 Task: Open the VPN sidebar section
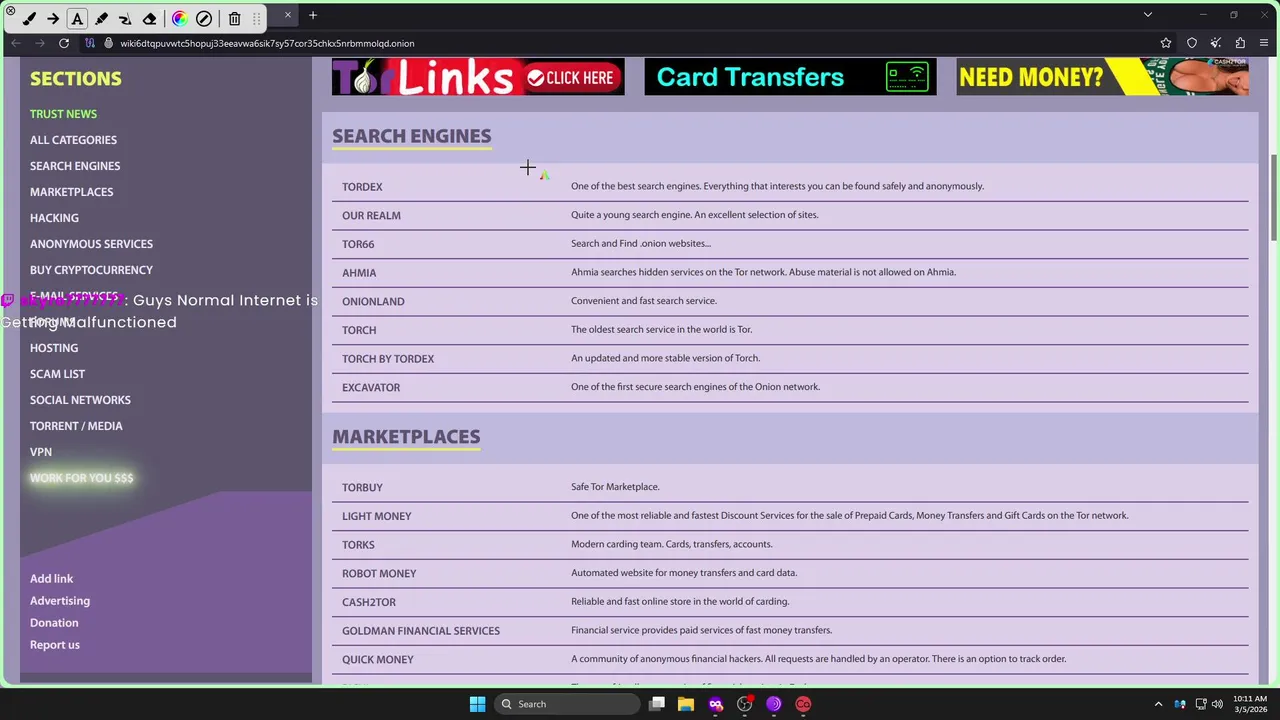(41, 452)
